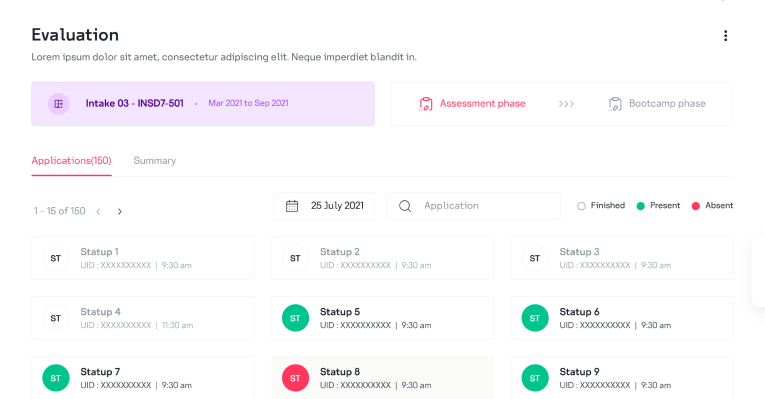Open the three-dot more options menu
Screen dimensions: 765x399
tap(725, 36)
